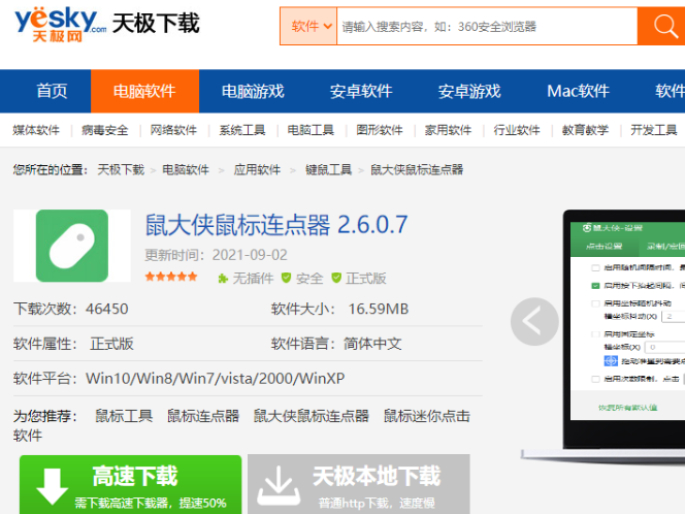685x514 pixels.
Task: Switch to 安卓软件 tab
Action: [x=361, y=91]
